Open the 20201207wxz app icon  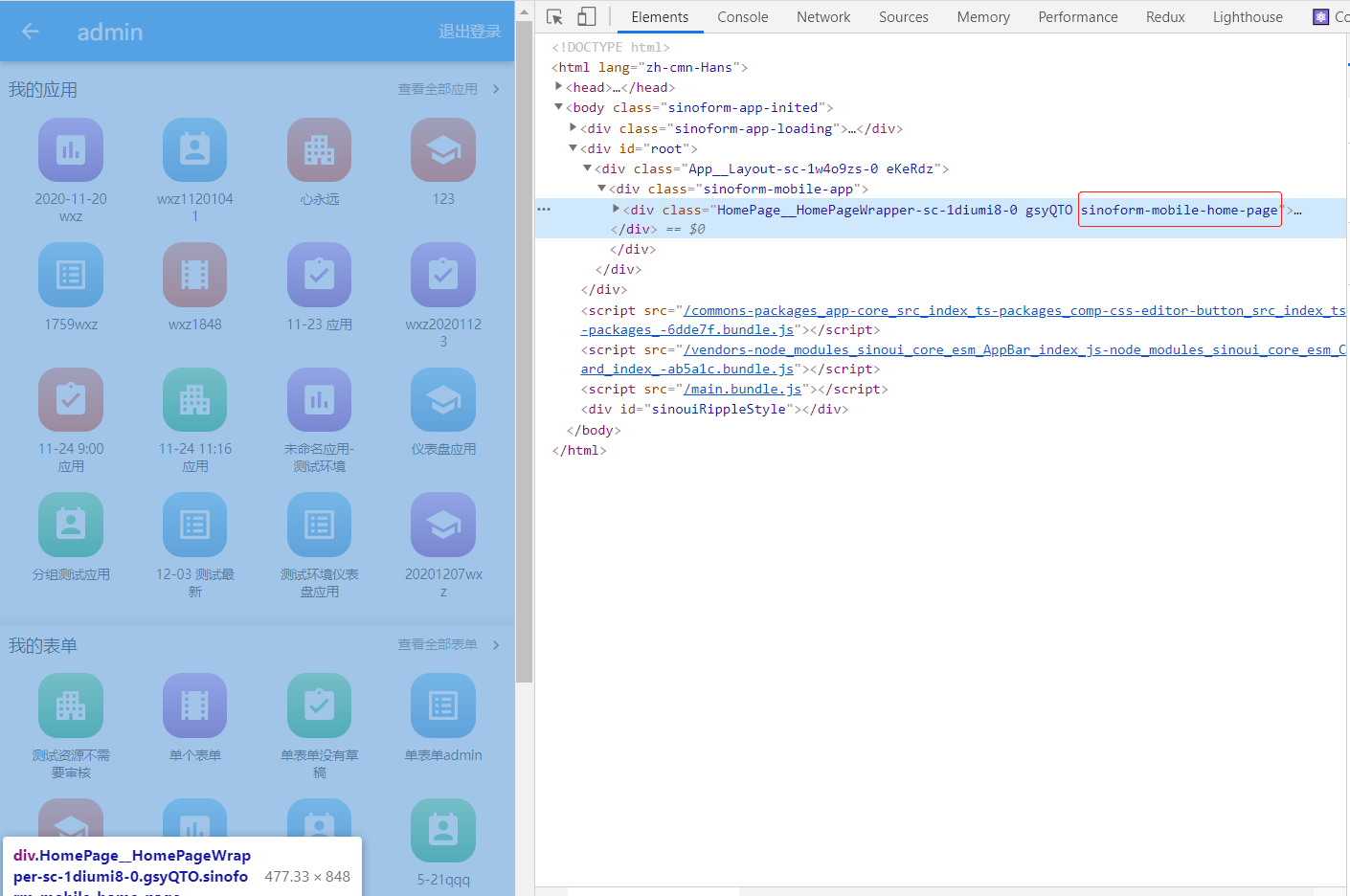pyautogui.click(x=443, y=525)
